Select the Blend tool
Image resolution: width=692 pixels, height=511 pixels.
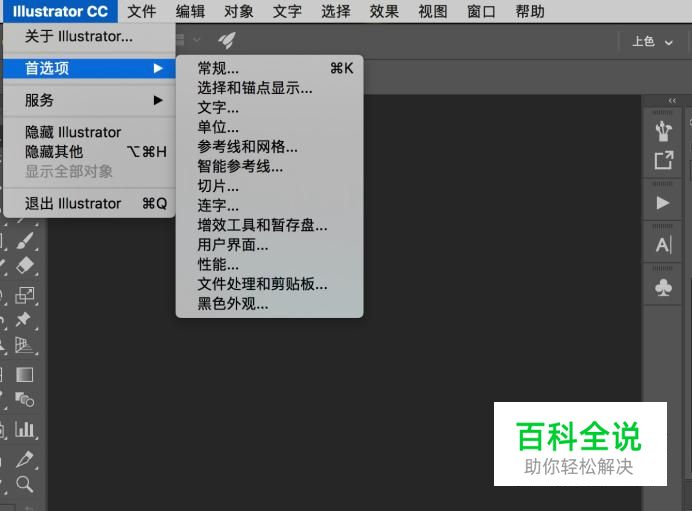point(25,400)
